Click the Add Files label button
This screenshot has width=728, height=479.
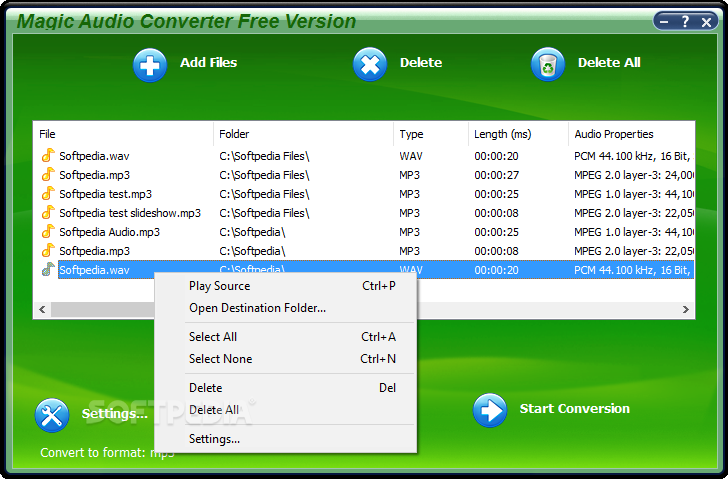208,63
